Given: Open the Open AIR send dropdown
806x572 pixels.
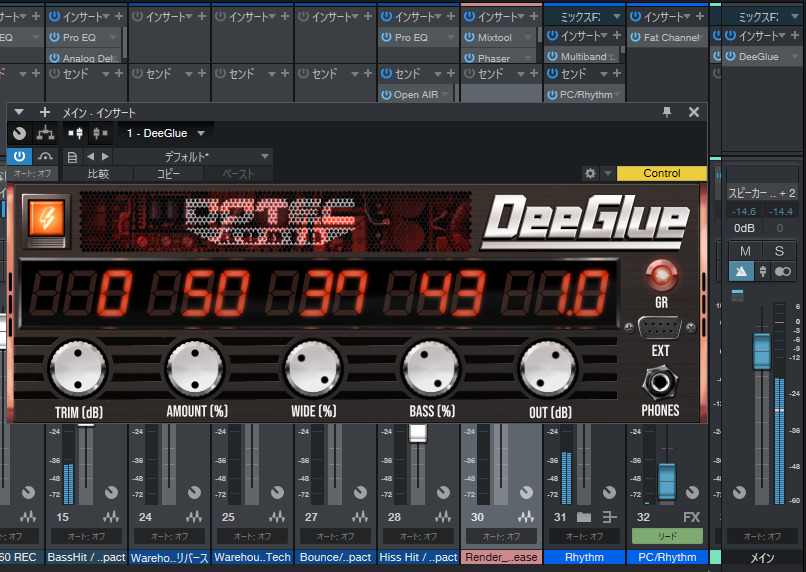Looking at the screenshot, I should (445, 95).
